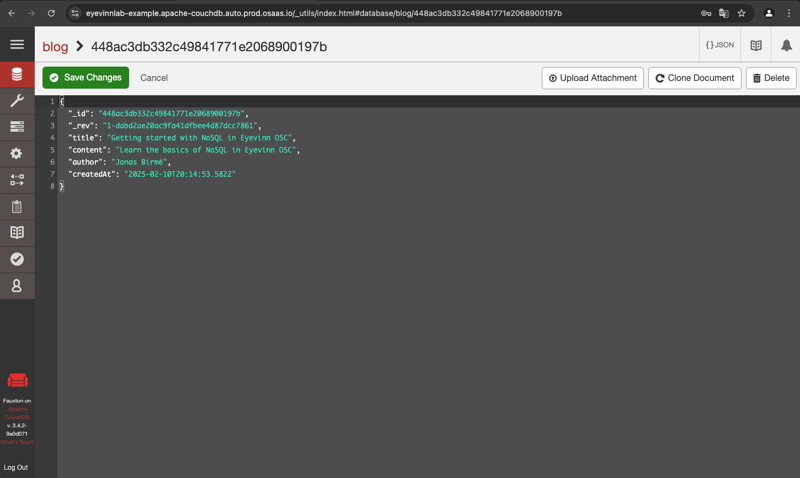Open the Databases section in sidebar

[x=17, y=75]
